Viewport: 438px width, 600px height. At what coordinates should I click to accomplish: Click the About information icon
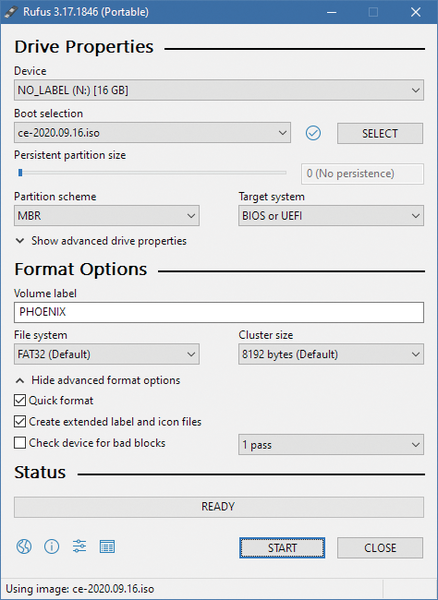52,546
